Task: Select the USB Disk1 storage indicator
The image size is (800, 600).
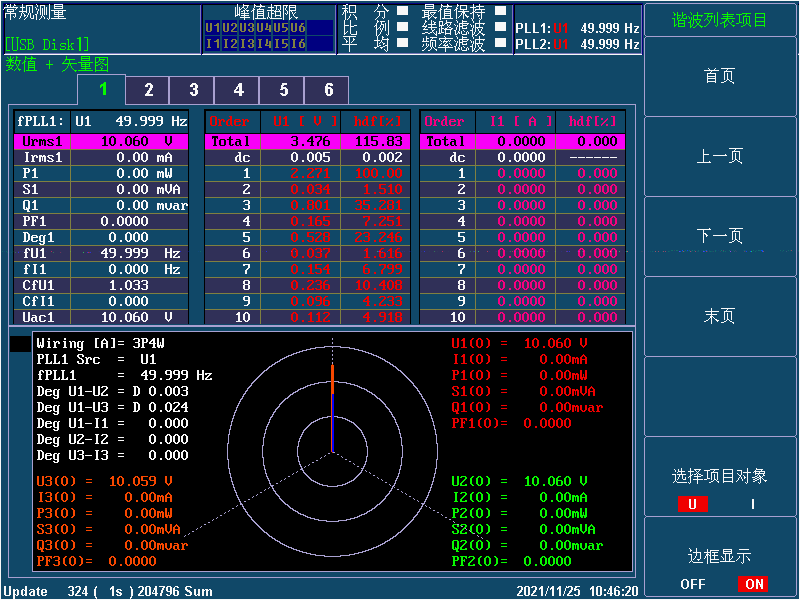Action: [x=47, y=44]
